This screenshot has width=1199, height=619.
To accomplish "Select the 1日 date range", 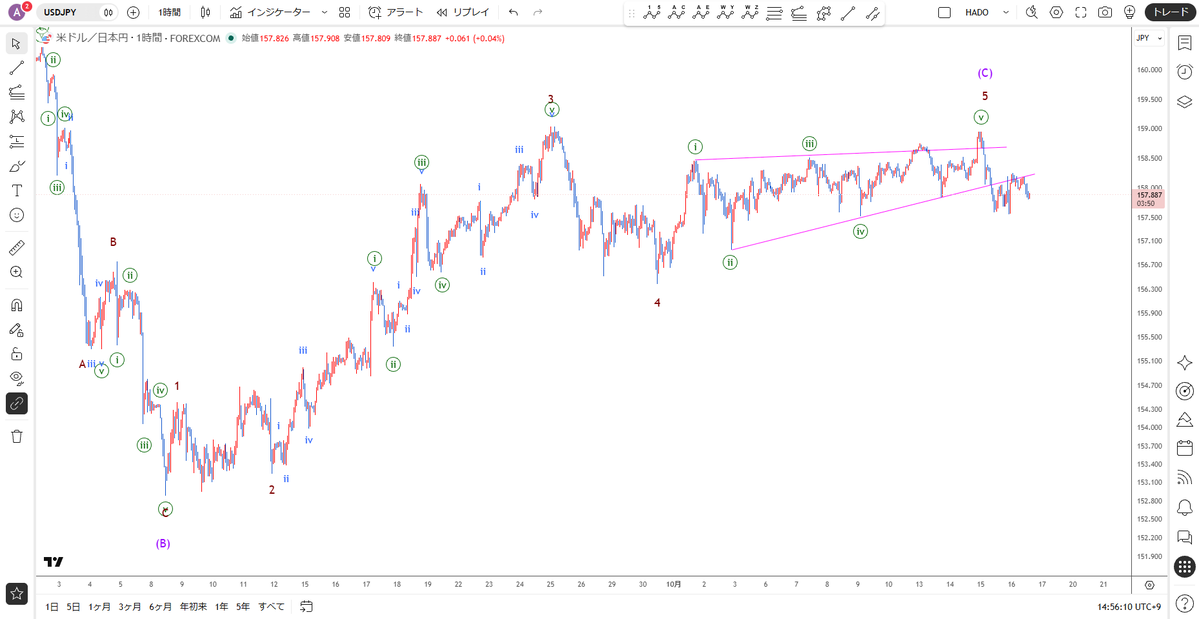I will coord(51,607).
